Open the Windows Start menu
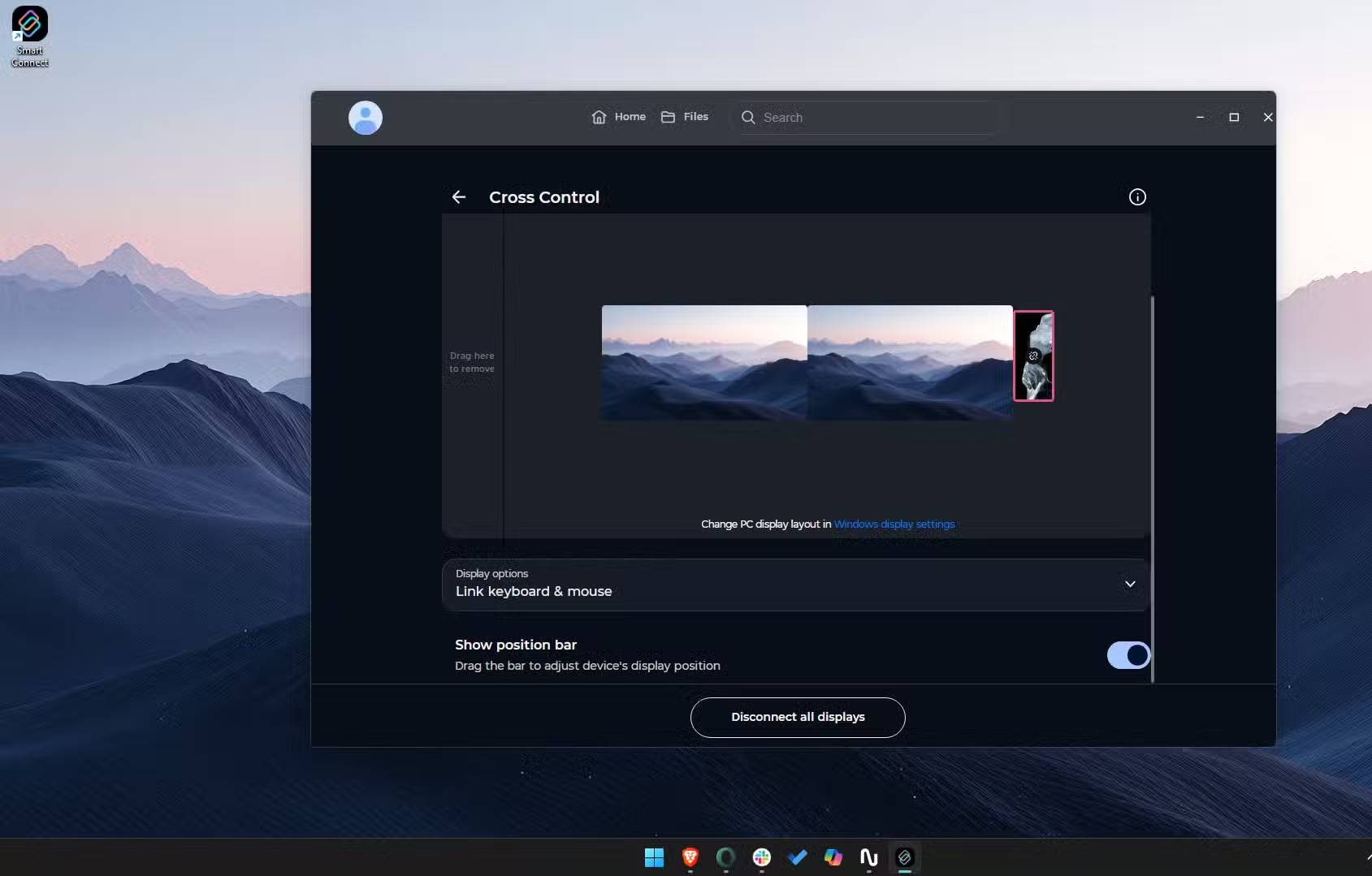Screen dimensions: 1372x876 tap(654, 857)
